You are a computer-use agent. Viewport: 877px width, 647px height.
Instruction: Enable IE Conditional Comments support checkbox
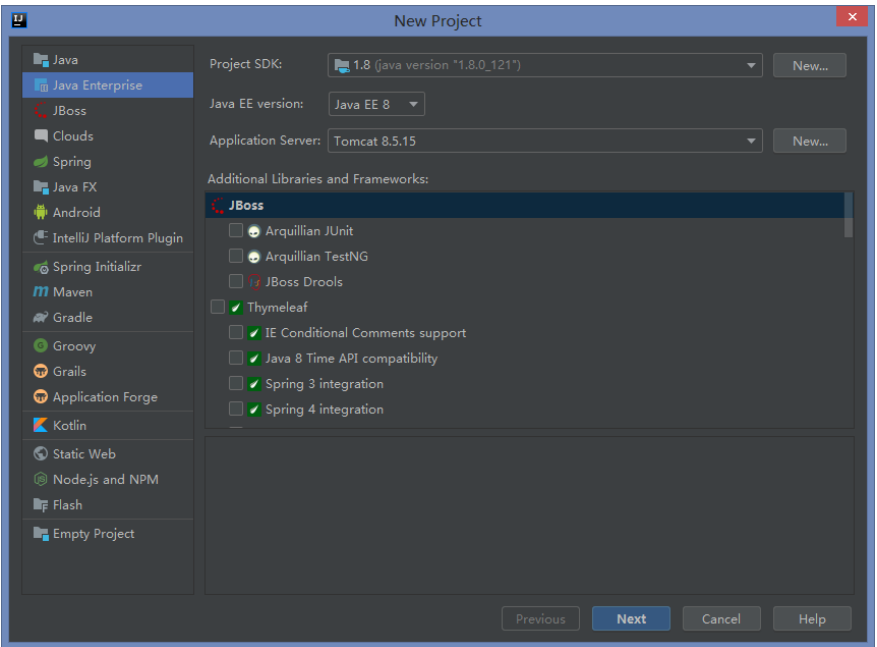coord(236,333)
